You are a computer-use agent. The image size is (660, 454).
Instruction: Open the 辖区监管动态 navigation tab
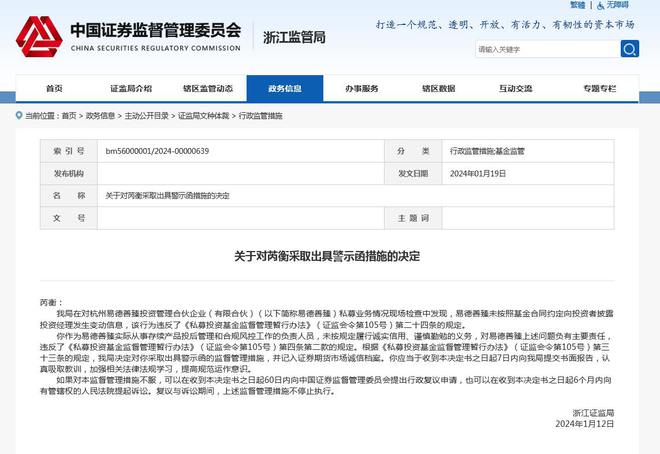(208, 88)
